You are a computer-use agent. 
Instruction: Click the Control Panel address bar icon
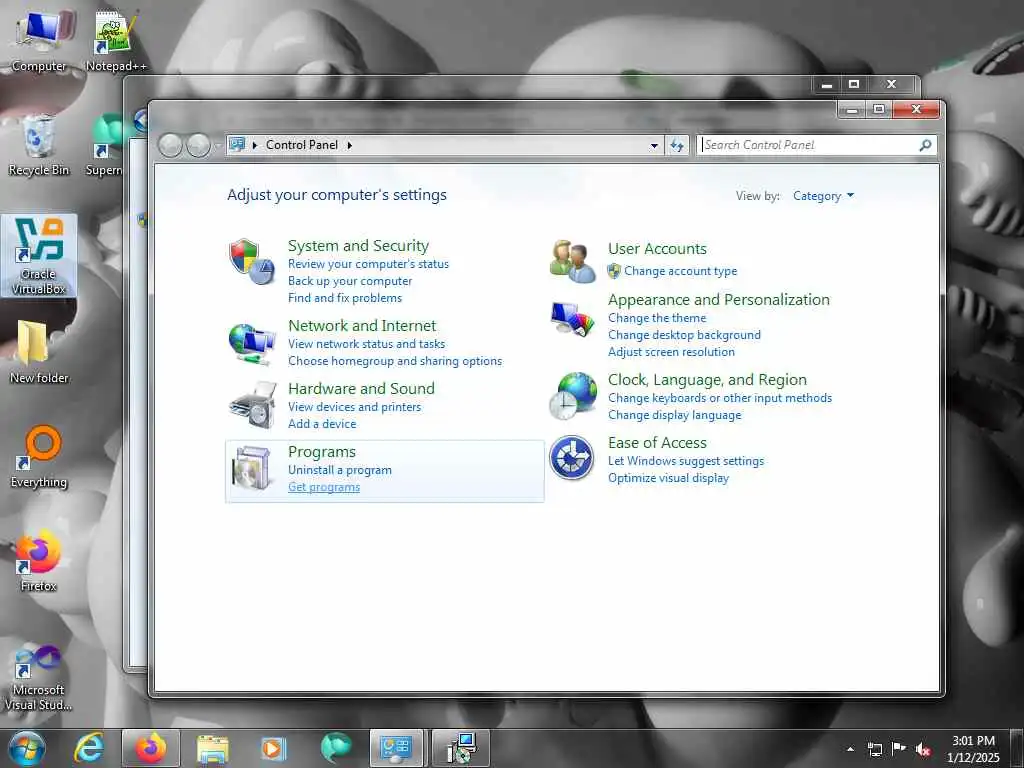[238, 144]
